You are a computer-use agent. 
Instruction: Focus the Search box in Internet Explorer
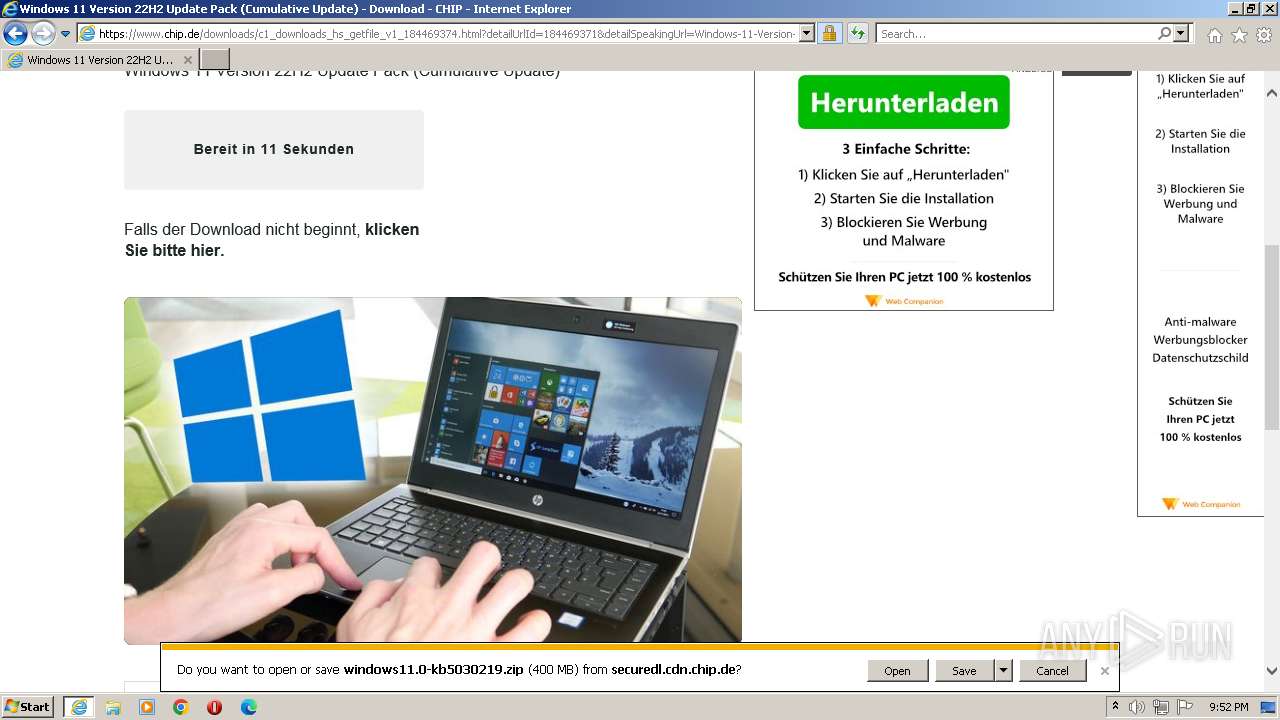(1016, 34)
